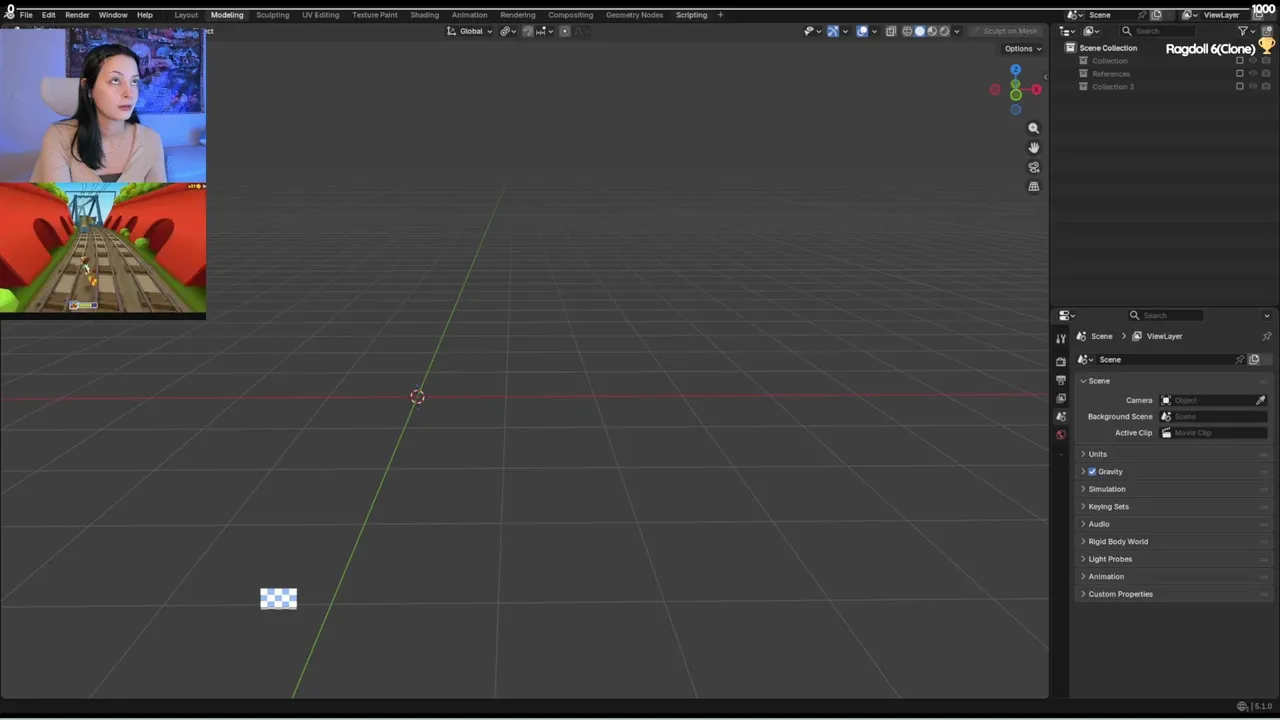Open the Help menu

pos(145,15)
